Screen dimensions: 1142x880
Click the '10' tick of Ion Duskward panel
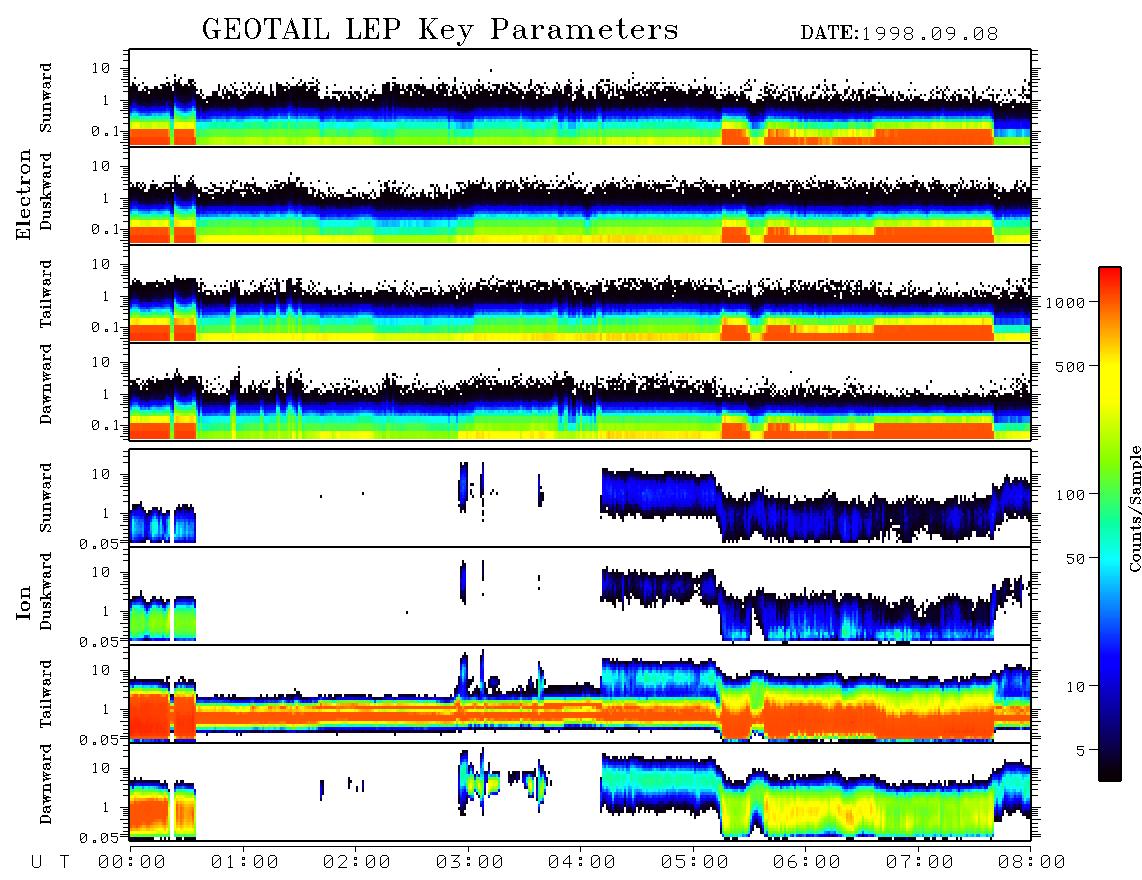click(100, 573)
